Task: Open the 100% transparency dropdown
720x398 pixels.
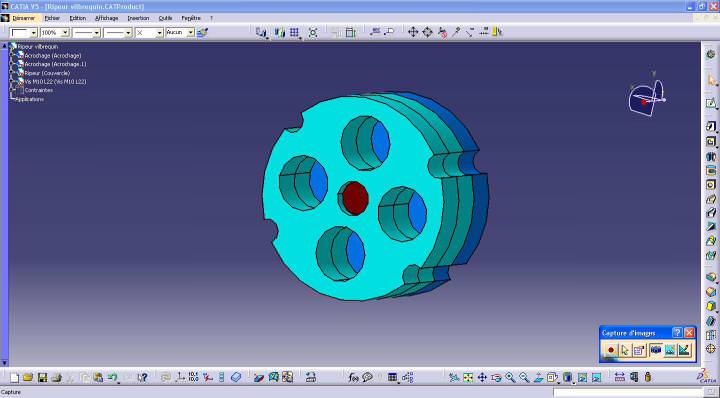Action: coord(55,33)
